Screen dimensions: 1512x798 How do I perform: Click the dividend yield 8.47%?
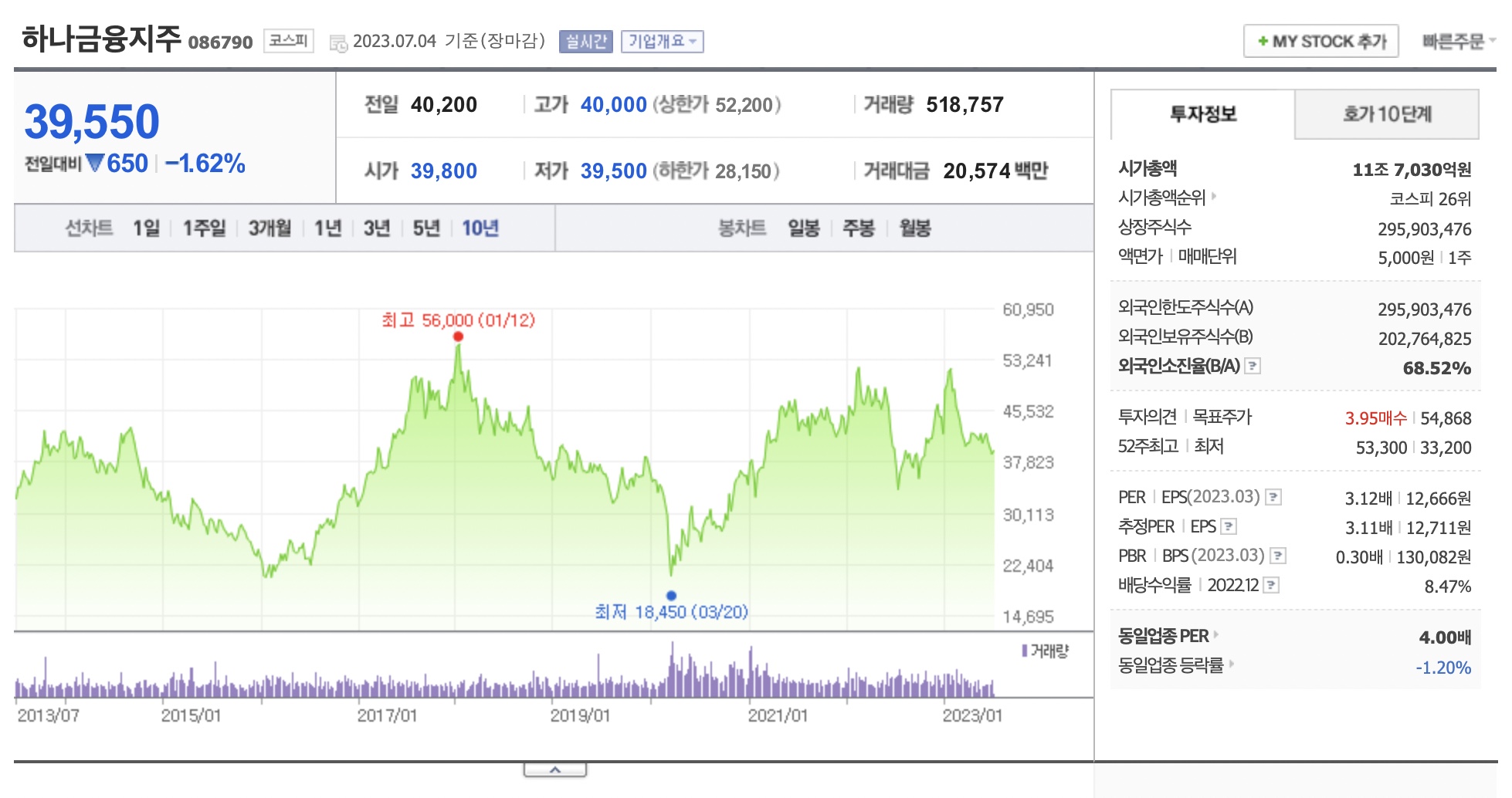click(1447, 587)
